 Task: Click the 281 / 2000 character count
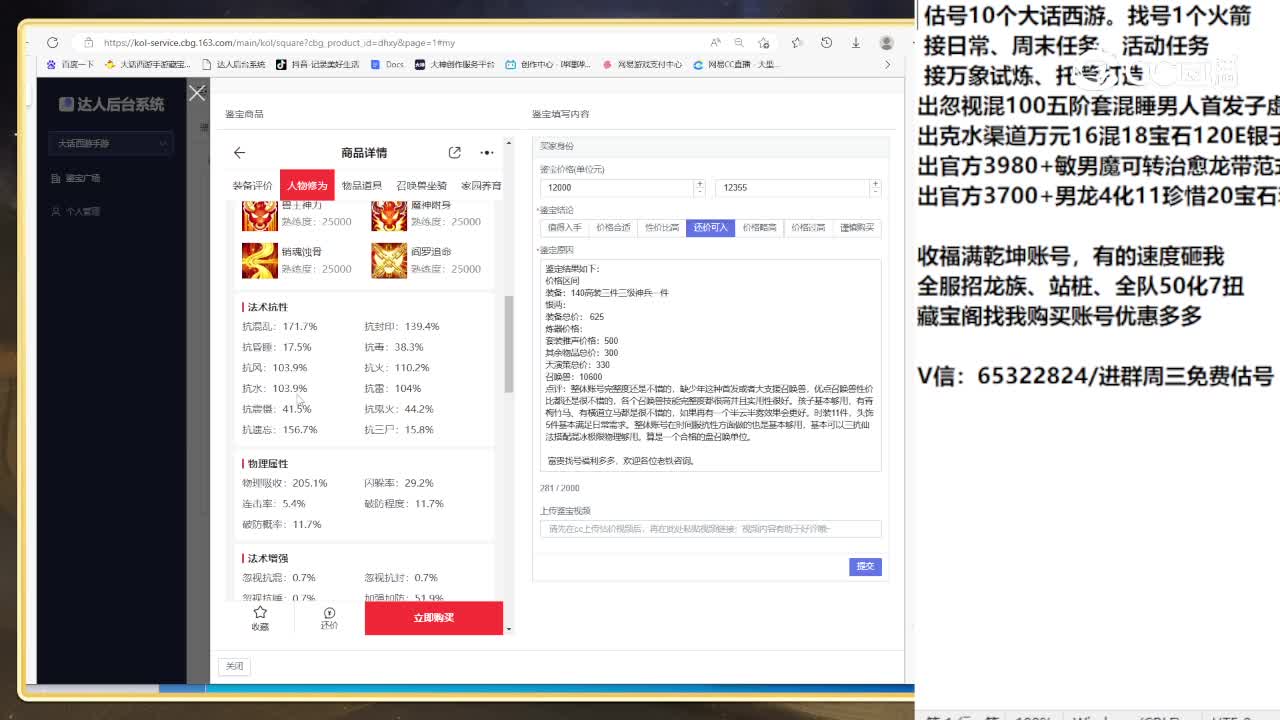click(x=560, y=488)
